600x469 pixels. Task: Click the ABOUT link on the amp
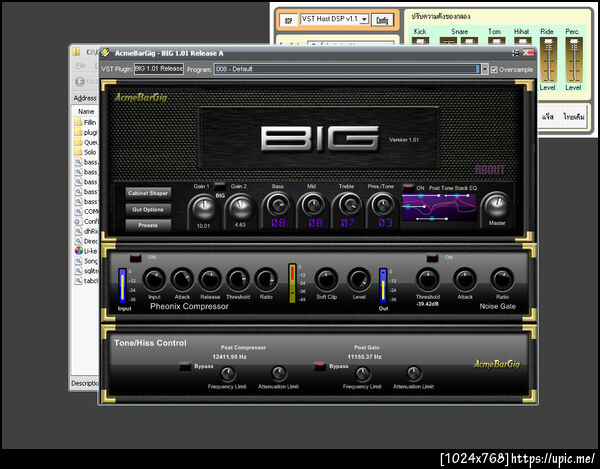click(x=490, y=170)
